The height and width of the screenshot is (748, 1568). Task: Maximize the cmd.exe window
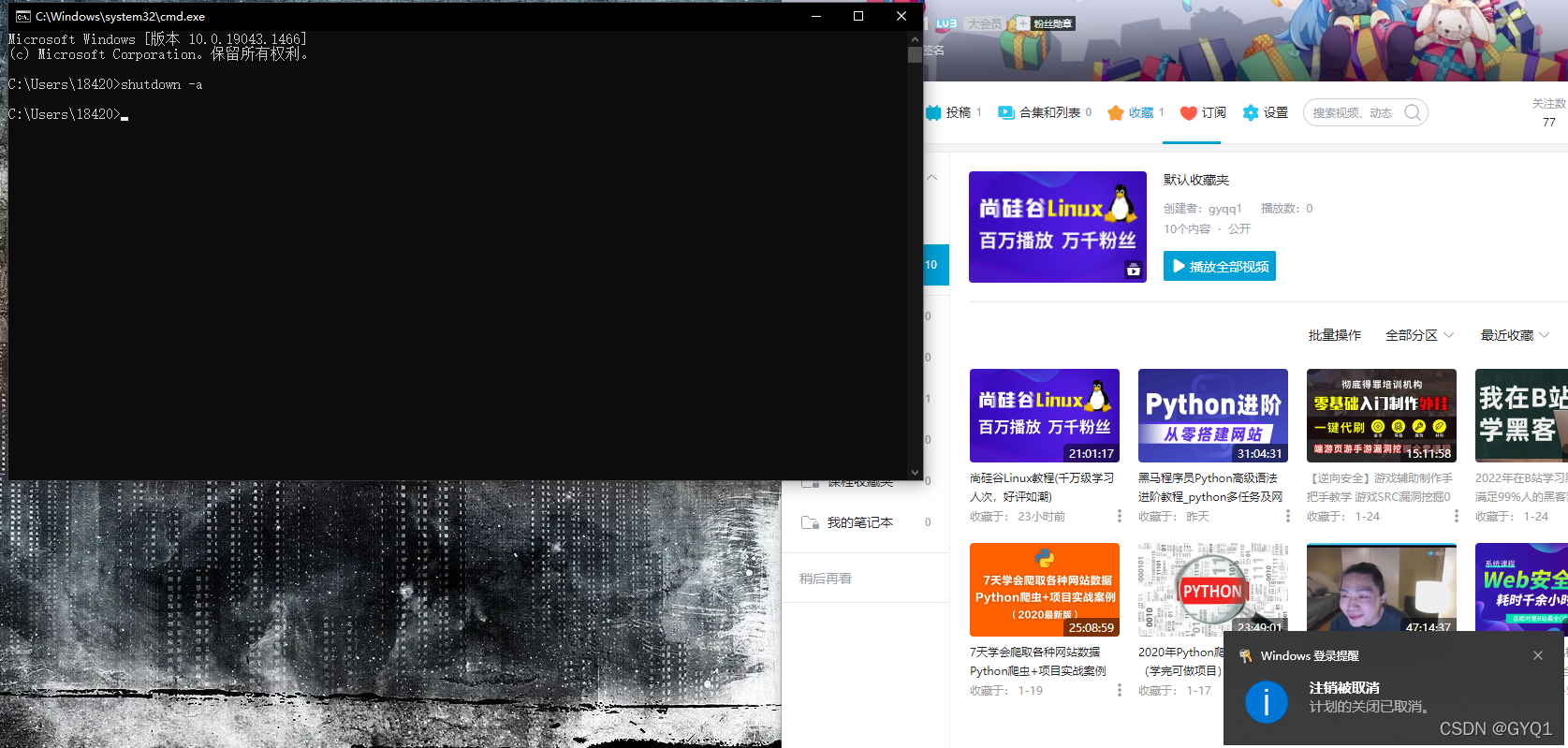pyautogui.click(x=857, y=16)
